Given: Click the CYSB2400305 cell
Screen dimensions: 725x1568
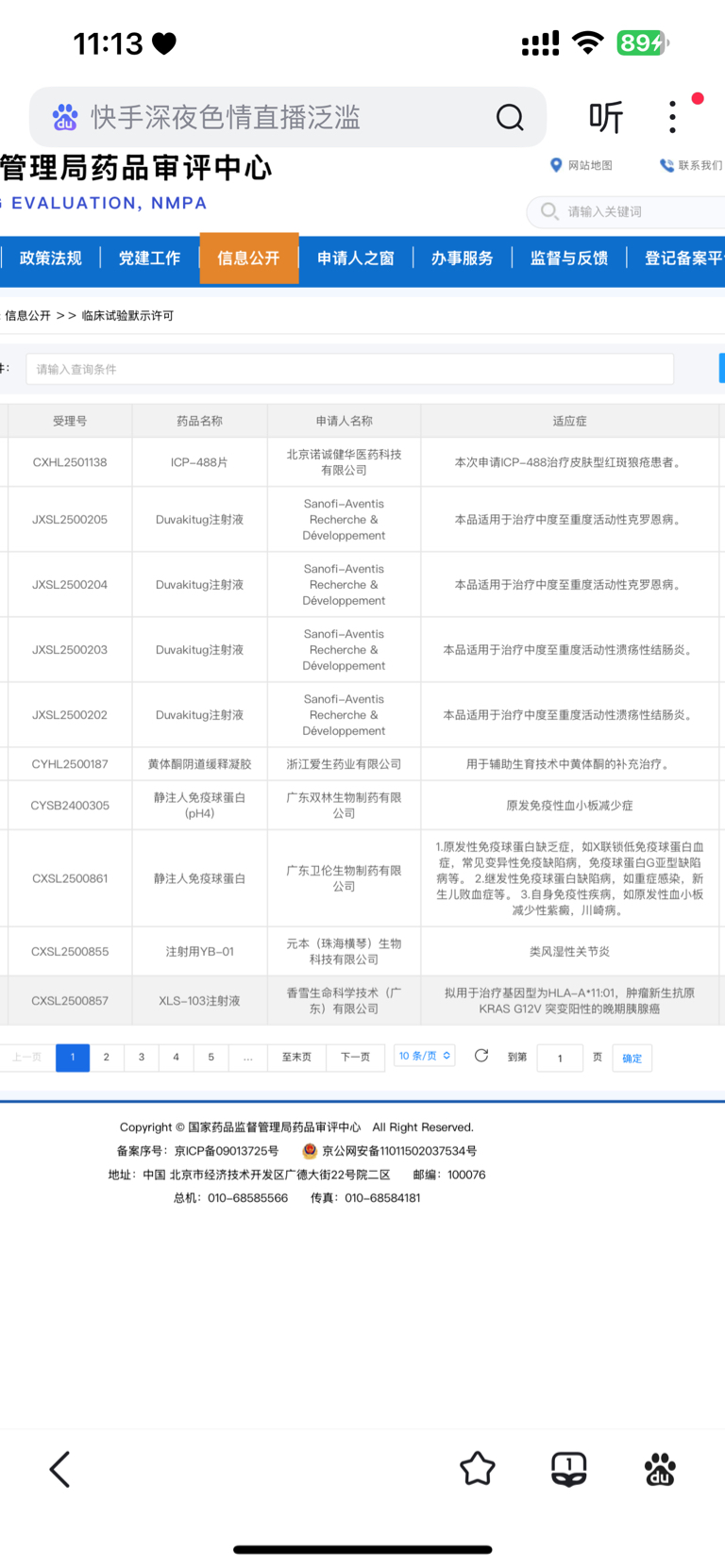Looking at the screenshot, I should pos(70,806).
